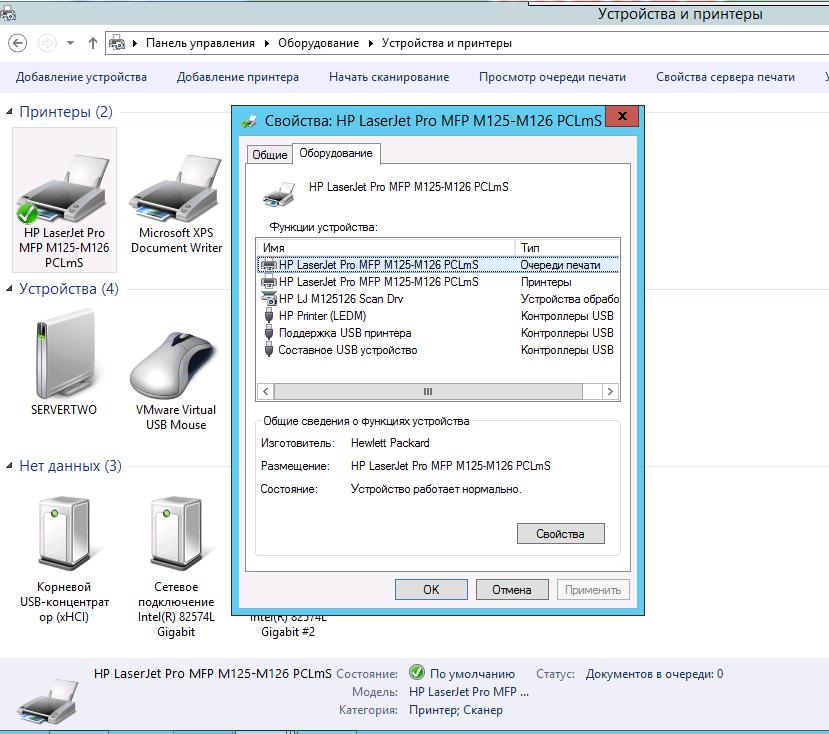Screen dimensions: 829x734
Task: Click Просмотр очереди печати in the toolbar
Action: click(x=552, y=77)
